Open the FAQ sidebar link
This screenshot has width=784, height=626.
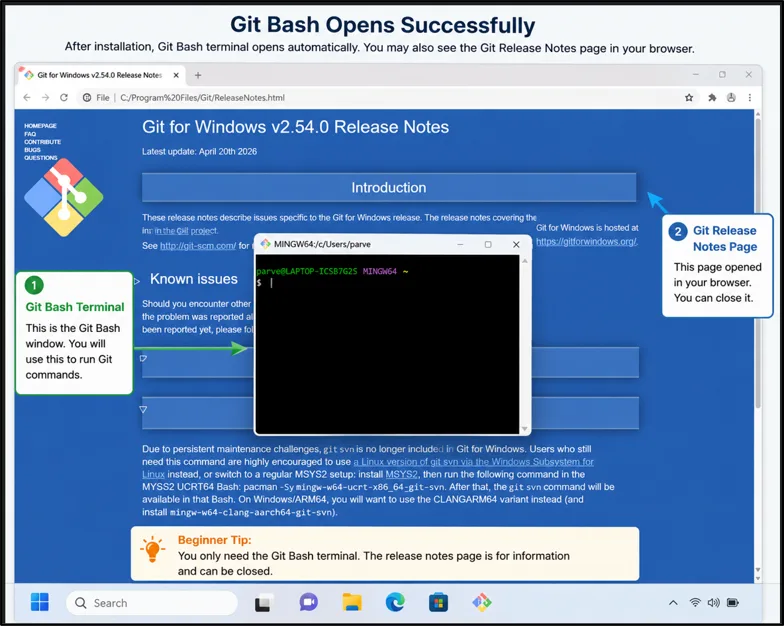tap(30, 134)
